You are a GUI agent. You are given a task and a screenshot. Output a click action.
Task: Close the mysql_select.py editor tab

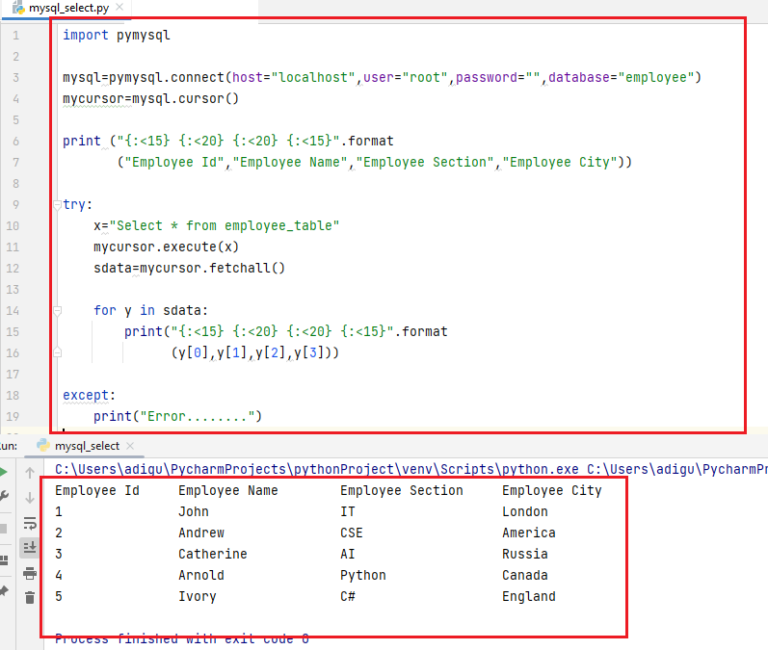[120, 7]
